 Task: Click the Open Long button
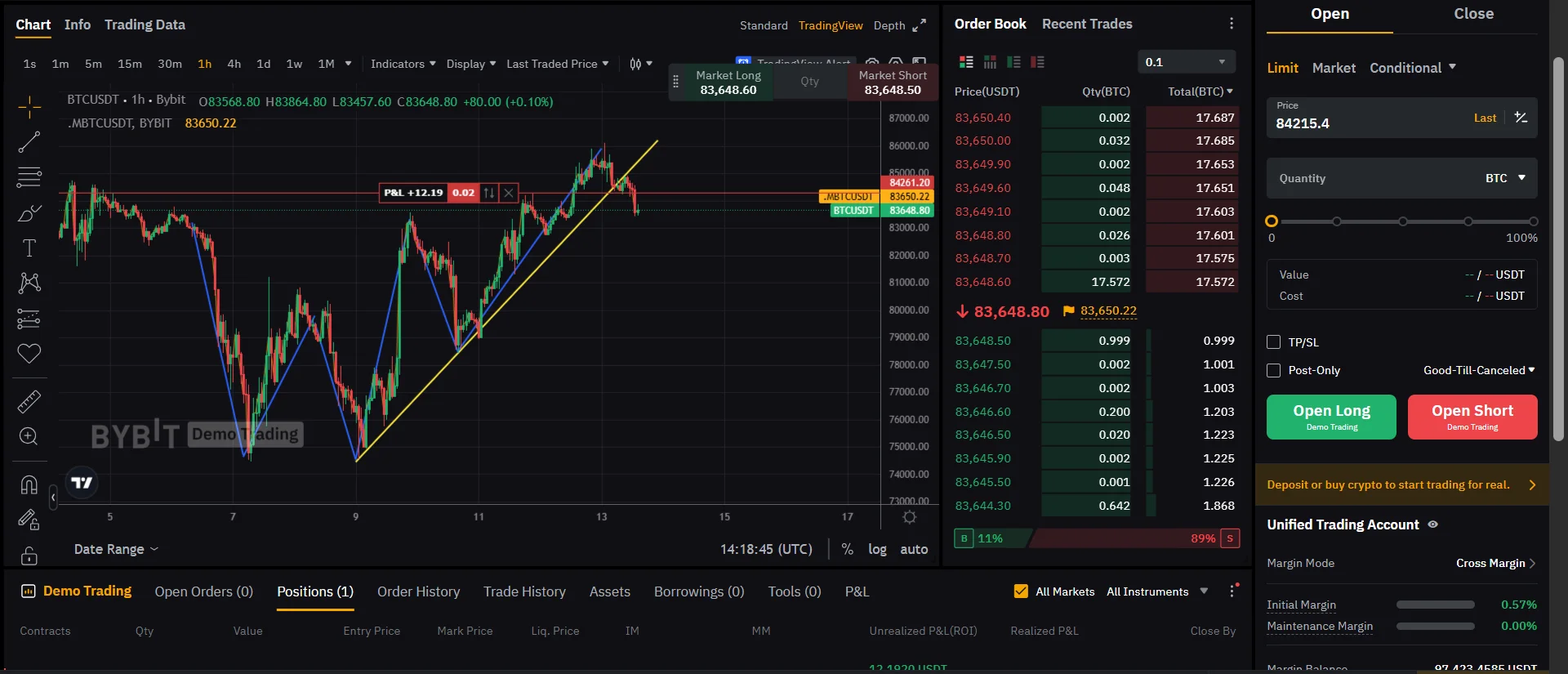[1331, 417]
